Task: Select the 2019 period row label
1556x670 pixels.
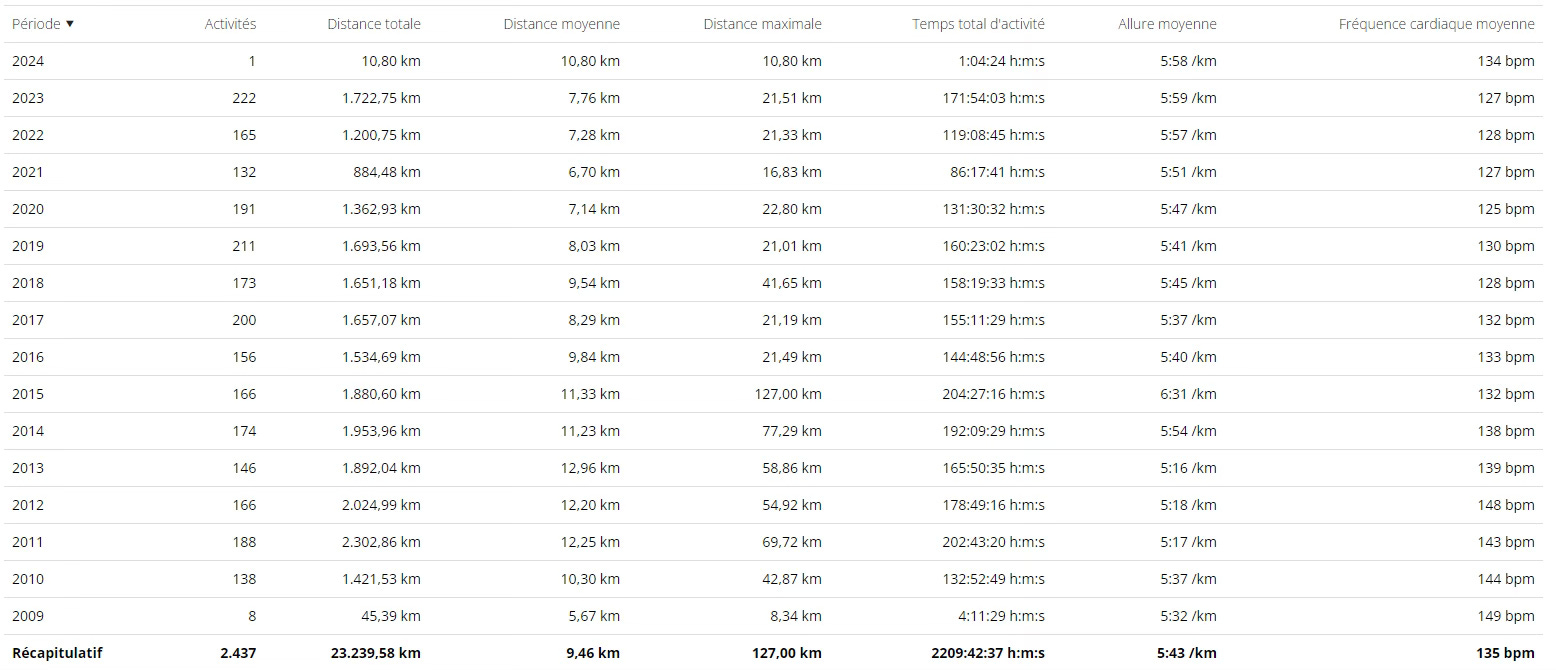Action: (28, 246)
